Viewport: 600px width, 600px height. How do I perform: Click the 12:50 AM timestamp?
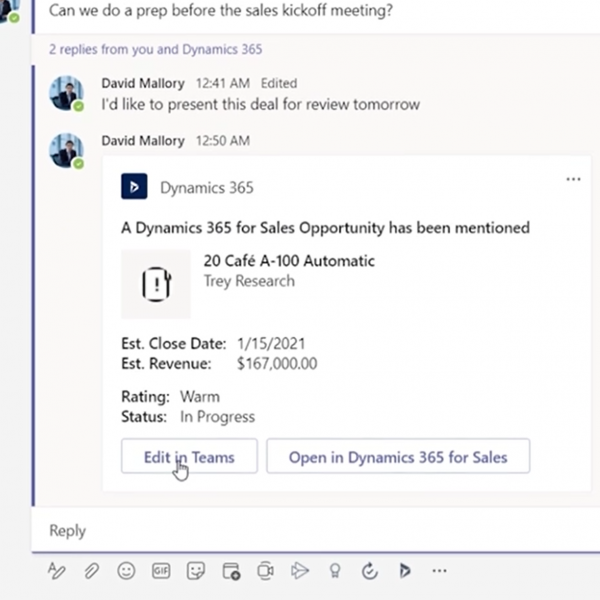point(223,140)
